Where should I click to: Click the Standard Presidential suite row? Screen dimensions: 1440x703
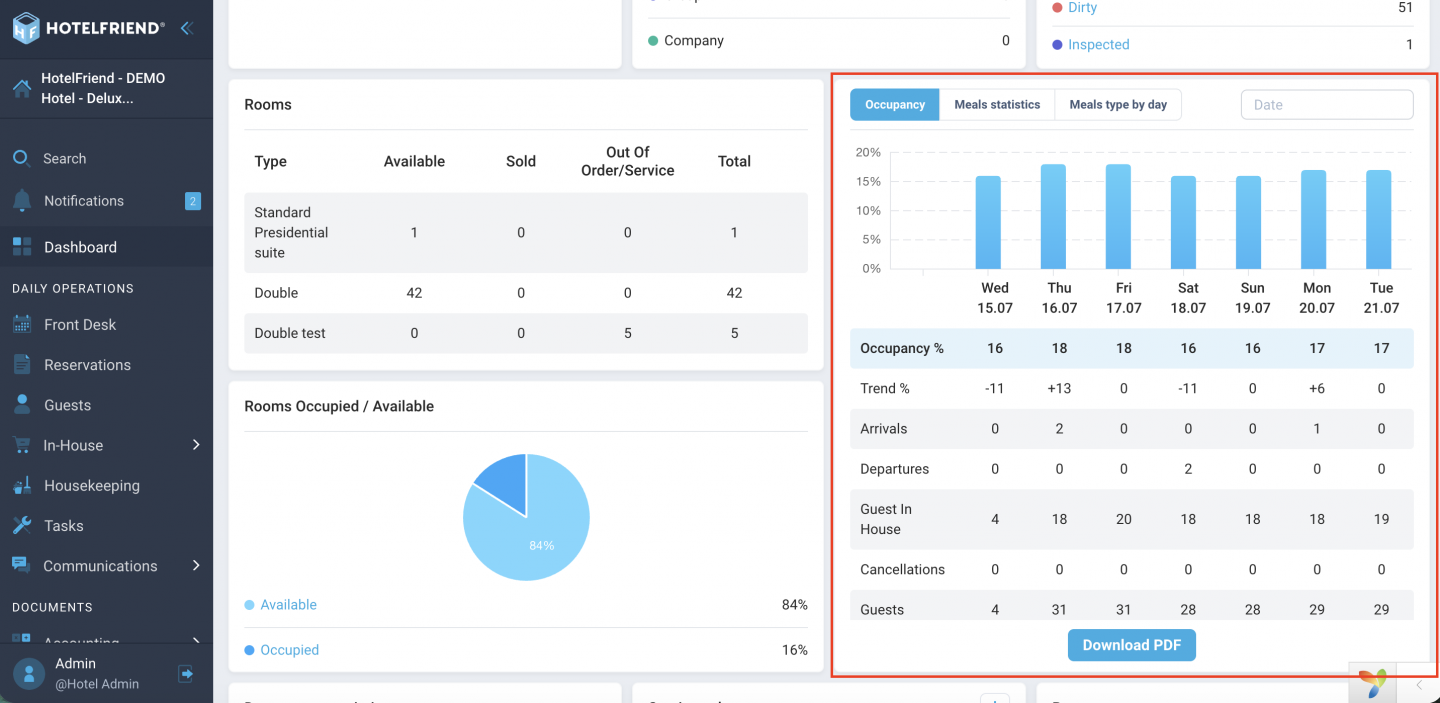click(x=526, y=233)
